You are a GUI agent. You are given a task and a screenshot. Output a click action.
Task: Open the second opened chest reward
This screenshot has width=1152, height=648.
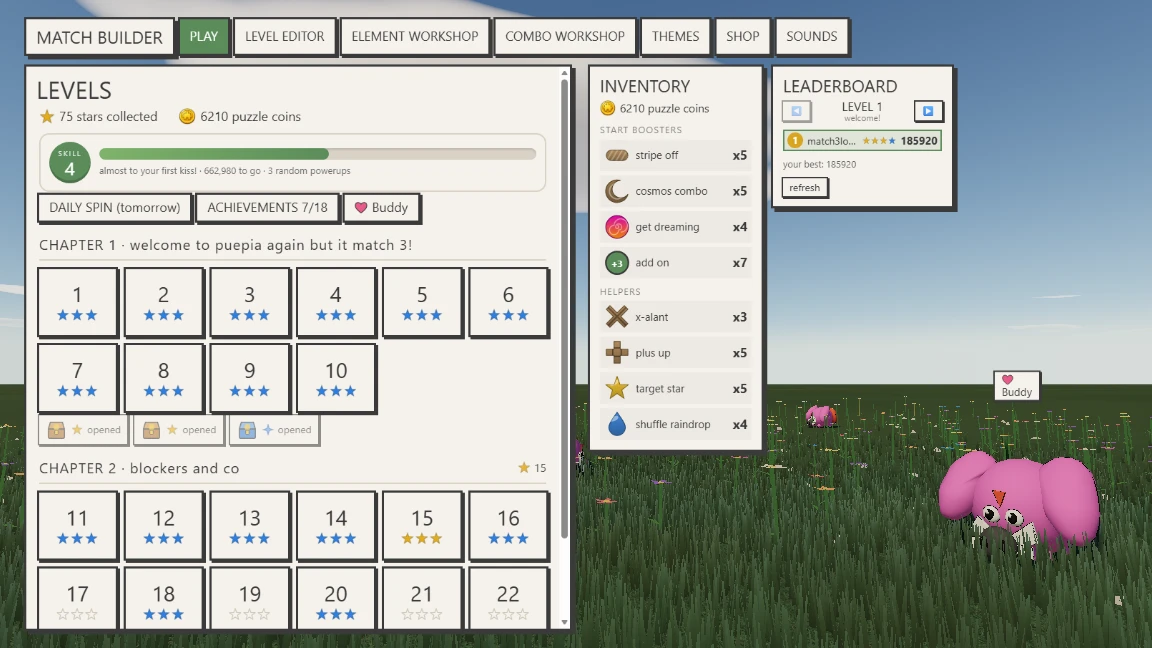[x=179, y=430]
